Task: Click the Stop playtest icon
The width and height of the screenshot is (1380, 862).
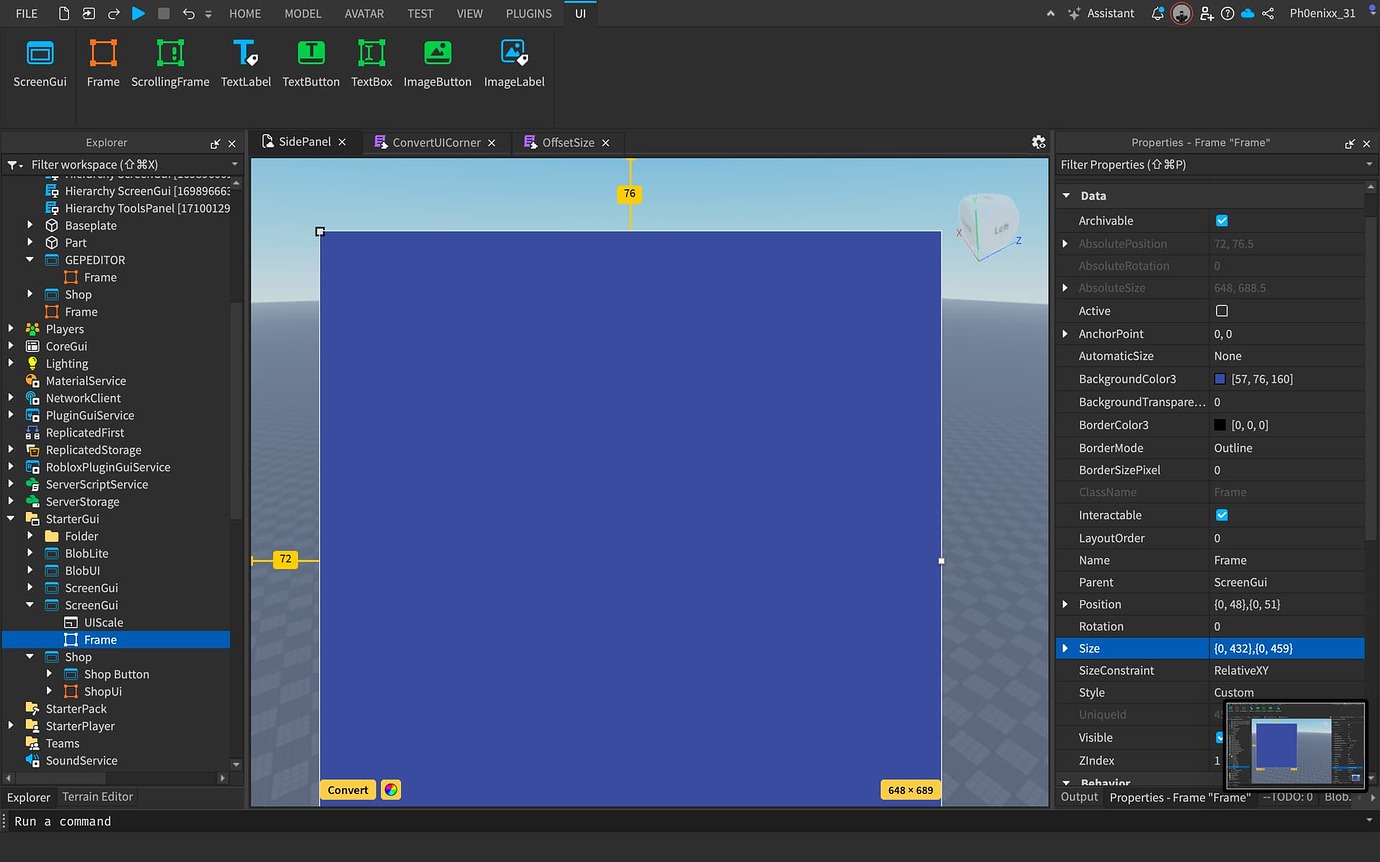Action: (164, 13)
